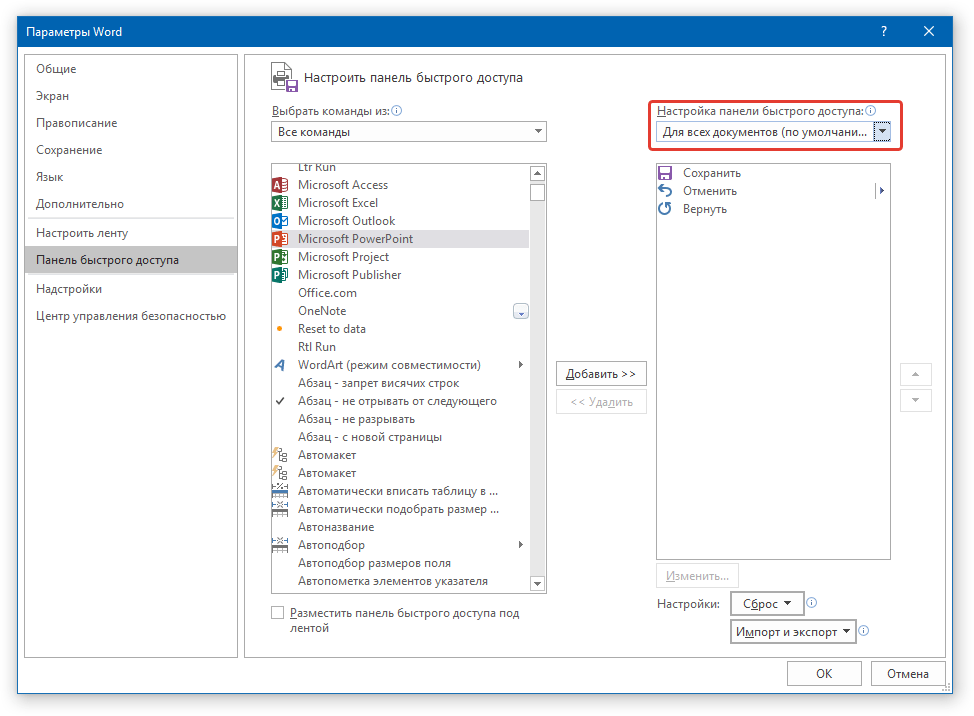The height and width of the screenshot is (716, 974).
Task: Click the Microsoft PowerPoint icon
Action: point(280,239)
